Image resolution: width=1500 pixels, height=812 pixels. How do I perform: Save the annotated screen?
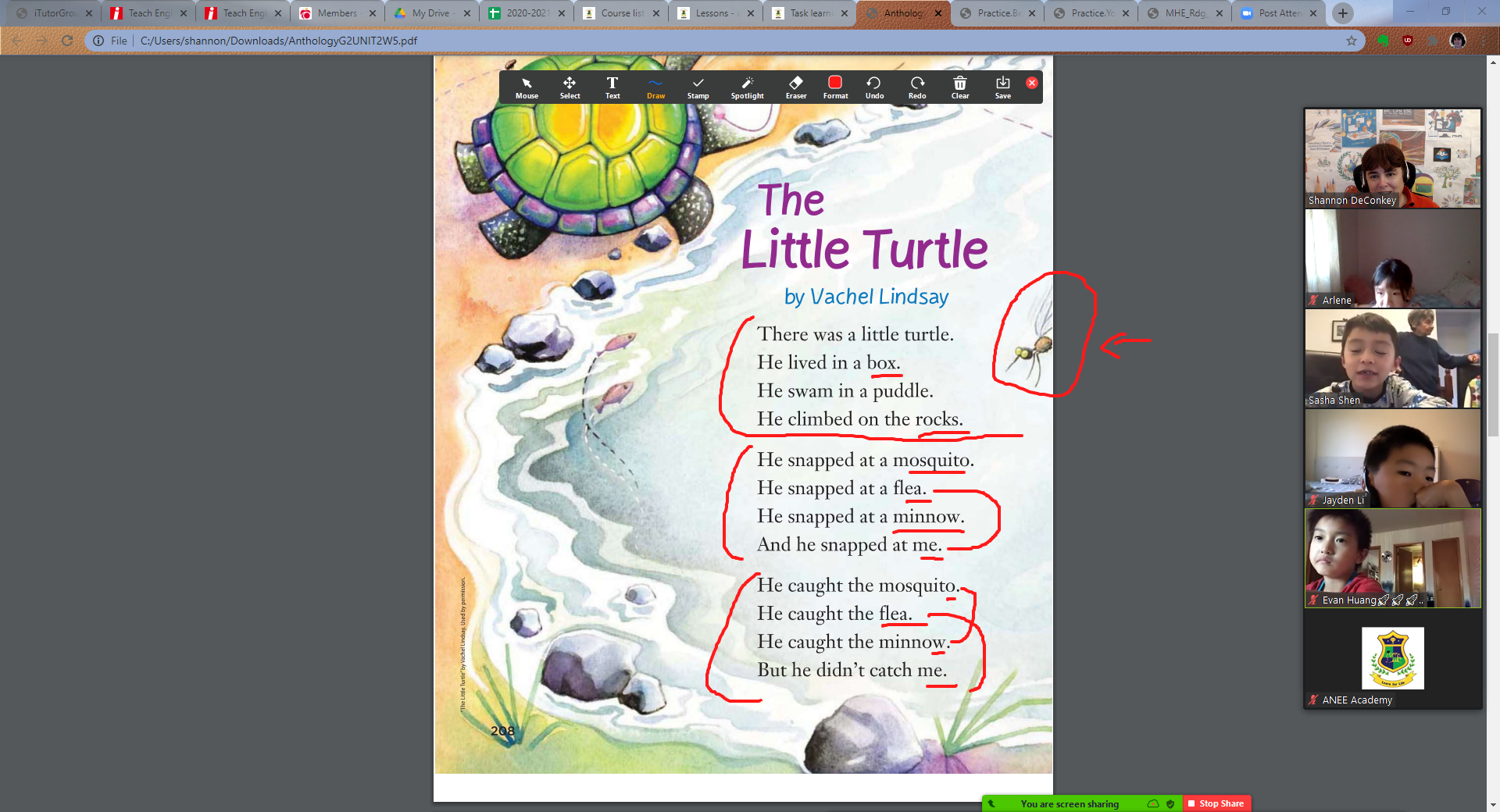(x=1003, y=87)
